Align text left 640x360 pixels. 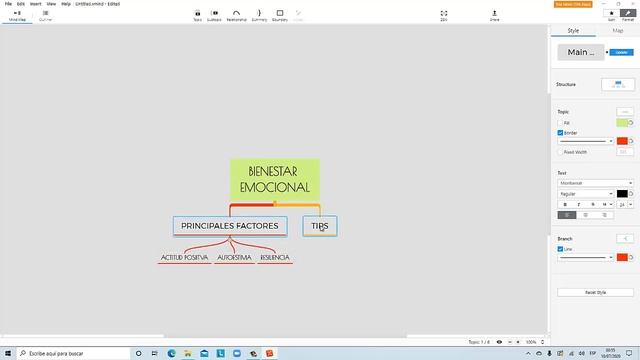click(x=567, y=215)
